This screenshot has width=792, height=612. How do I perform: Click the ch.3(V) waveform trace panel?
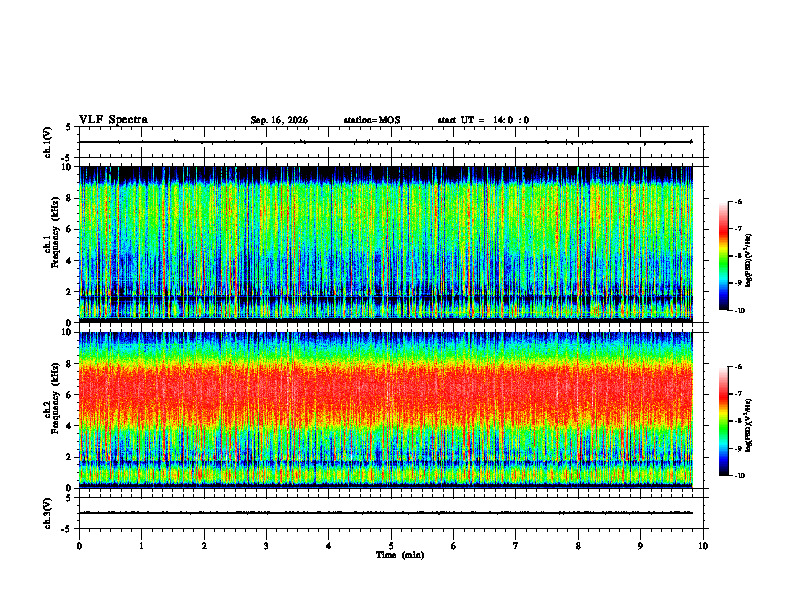point(391,513)
